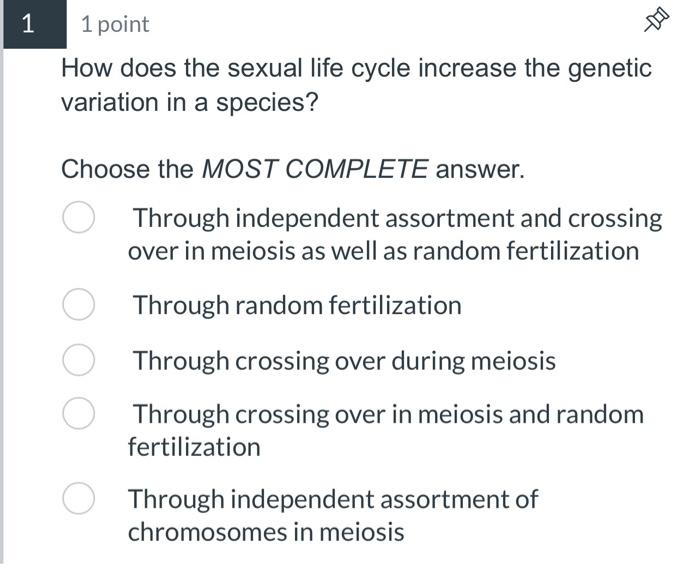
Task: Click the "variation in a species?" text line
Action: 189,102
